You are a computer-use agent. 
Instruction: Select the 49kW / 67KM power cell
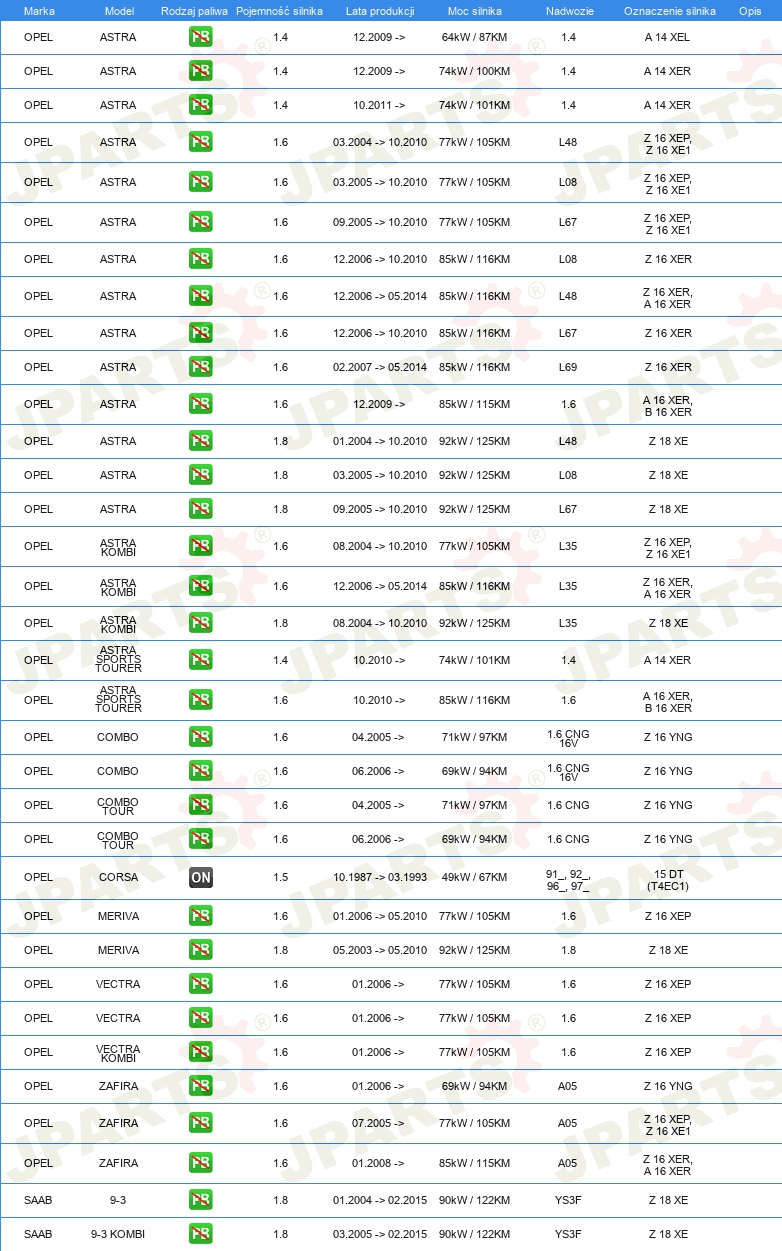[x=475, y=877]
